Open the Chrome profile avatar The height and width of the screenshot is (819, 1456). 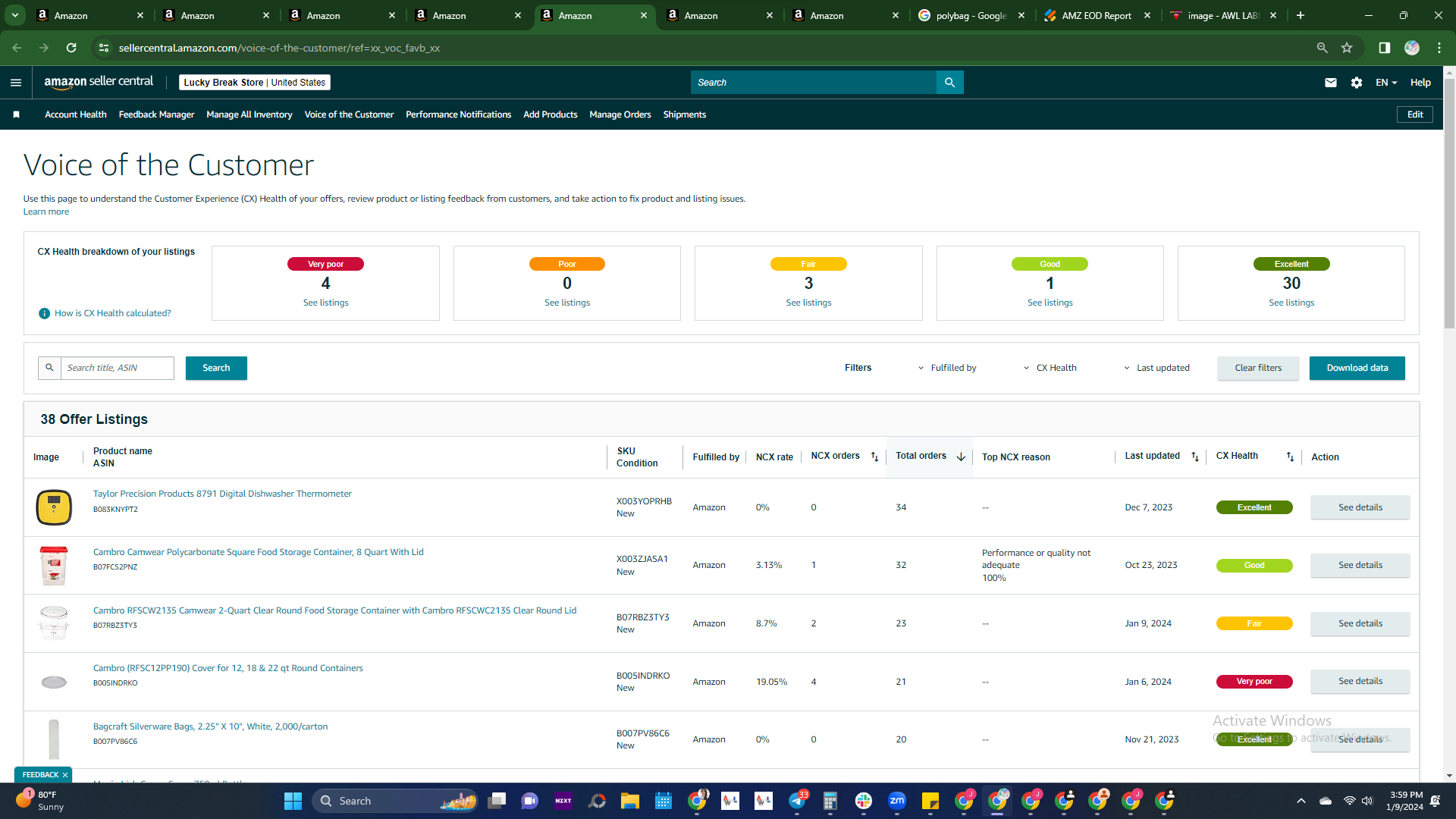(1412, 48)
